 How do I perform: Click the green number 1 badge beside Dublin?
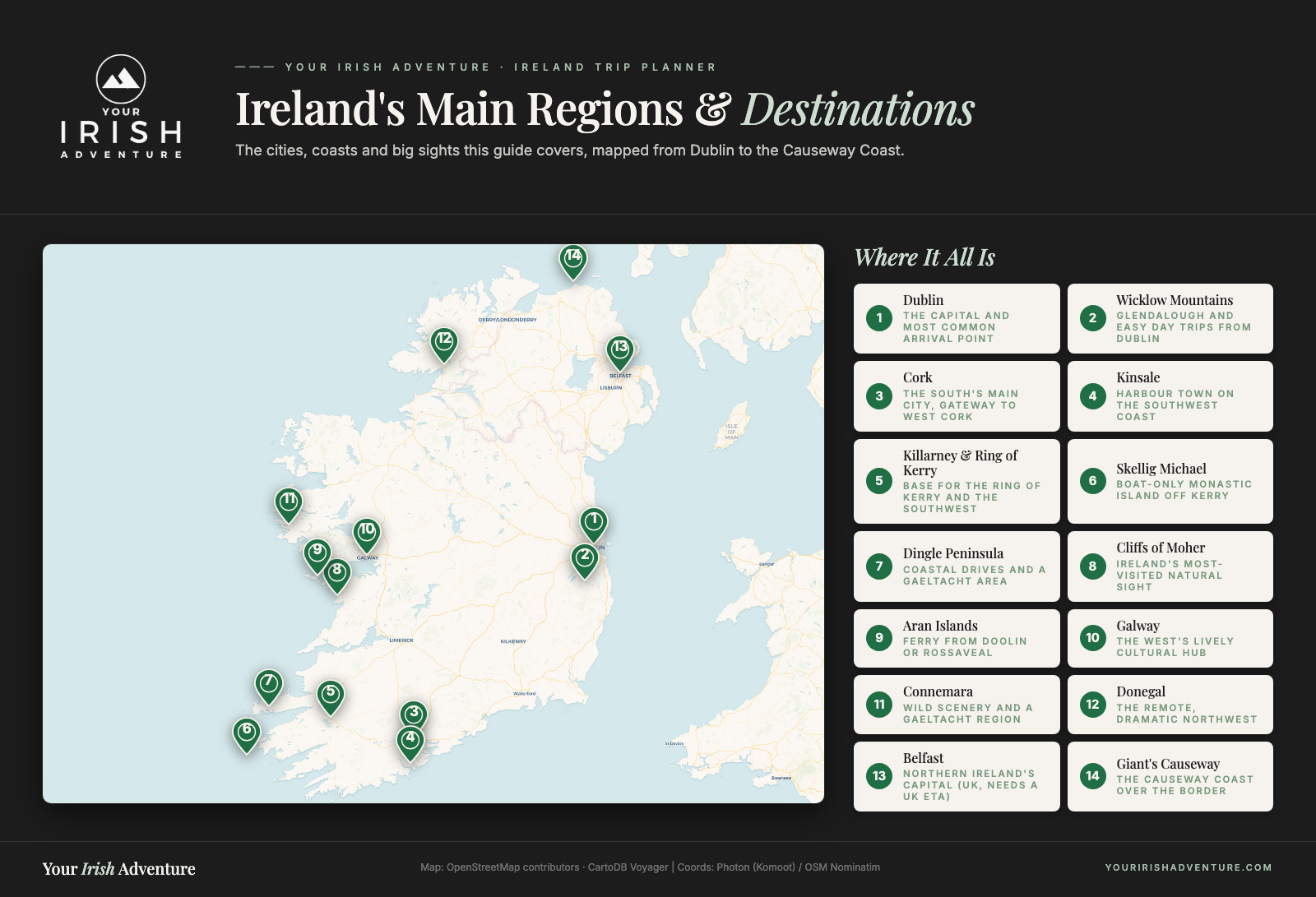click(879, 318)
